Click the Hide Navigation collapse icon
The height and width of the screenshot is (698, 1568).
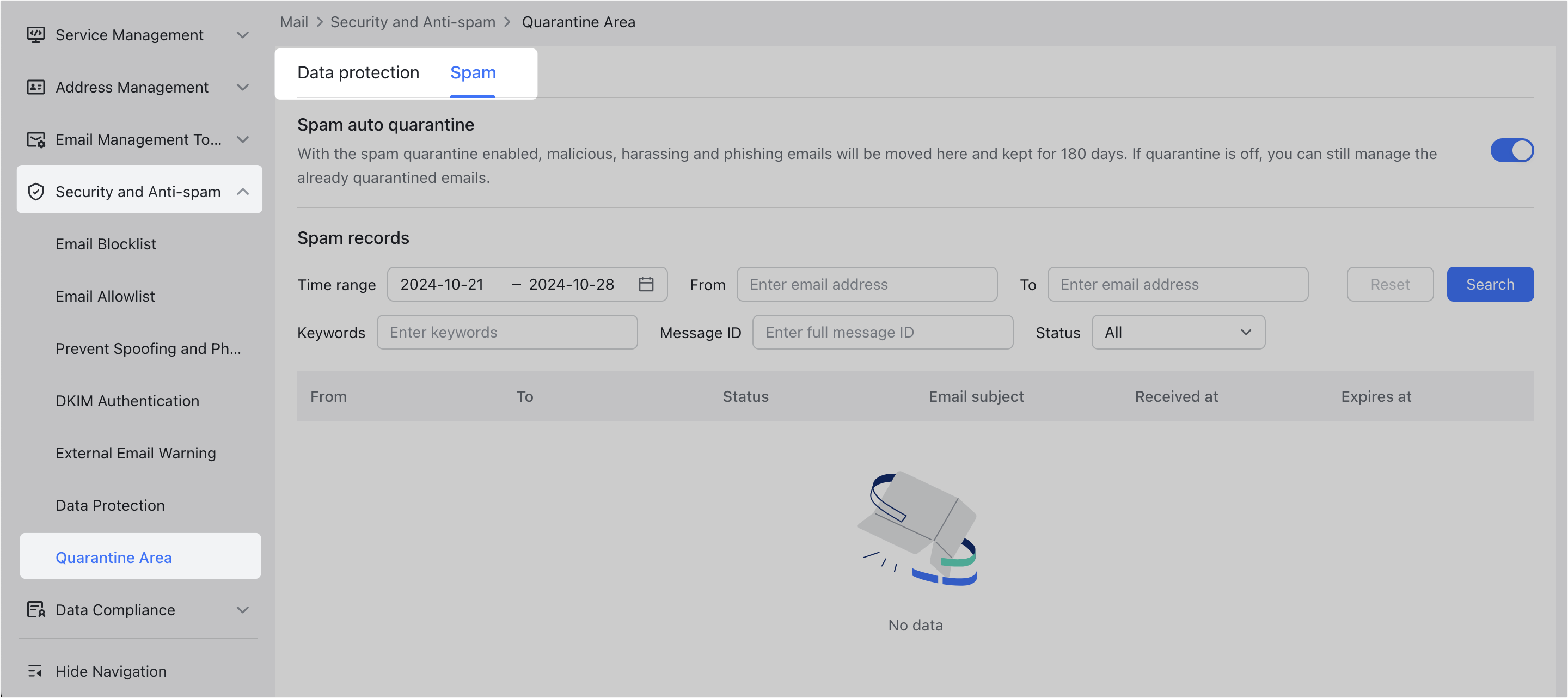pos(35,671)
